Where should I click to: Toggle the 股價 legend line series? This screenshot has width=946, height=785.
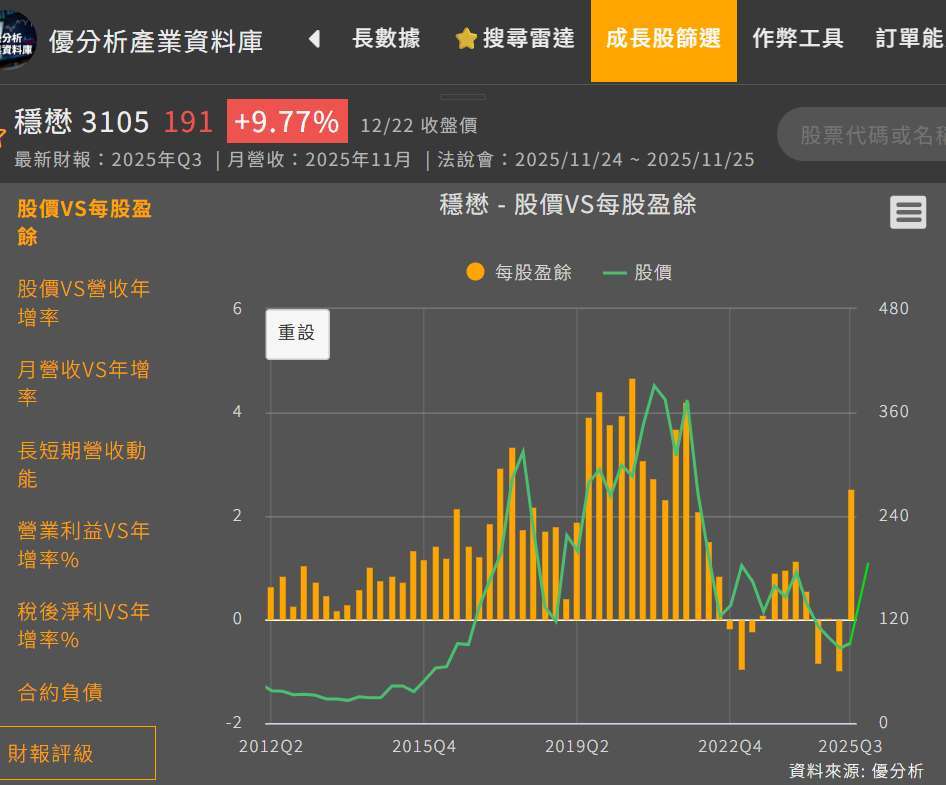click(638, 272)
